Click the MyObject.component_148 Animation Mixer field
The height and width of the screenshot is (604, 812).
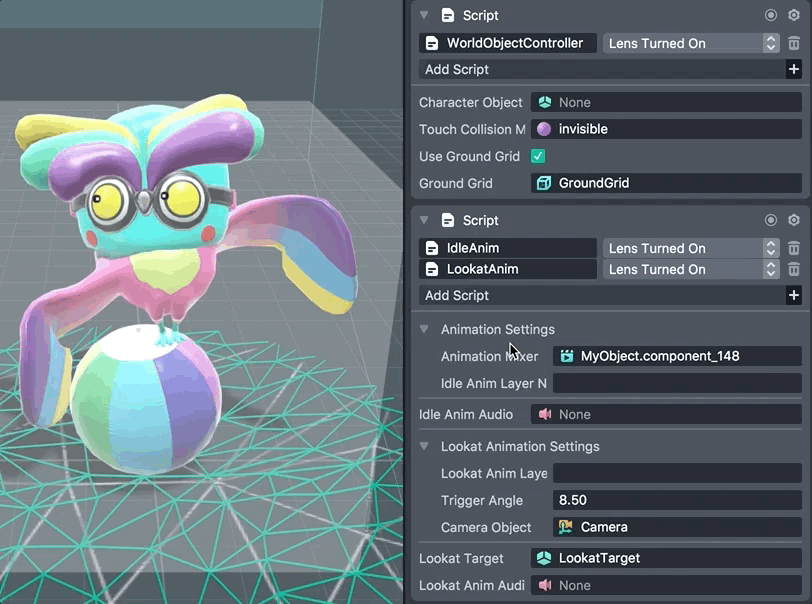click(677, 356)
